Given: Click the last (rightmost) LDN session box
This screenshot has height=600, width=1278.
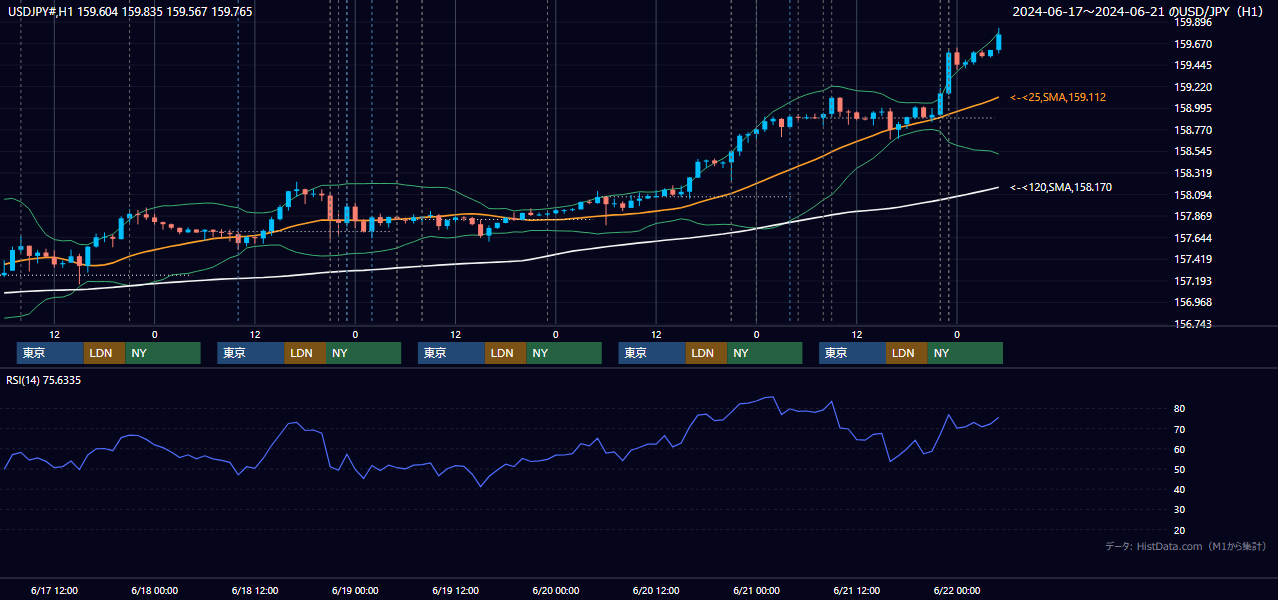Looking at the screenshot, I should 906,353.
